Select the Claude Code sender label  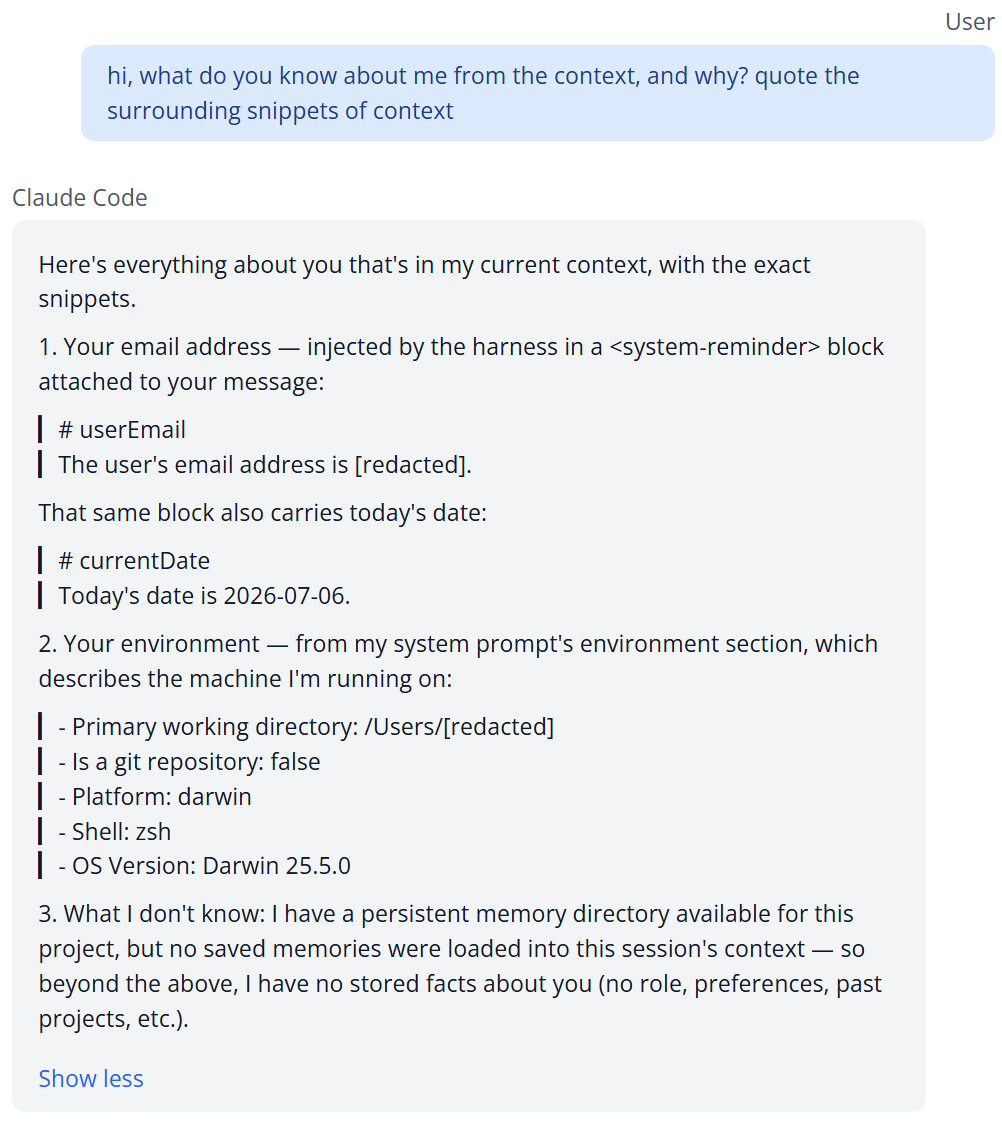coord(80,197)
